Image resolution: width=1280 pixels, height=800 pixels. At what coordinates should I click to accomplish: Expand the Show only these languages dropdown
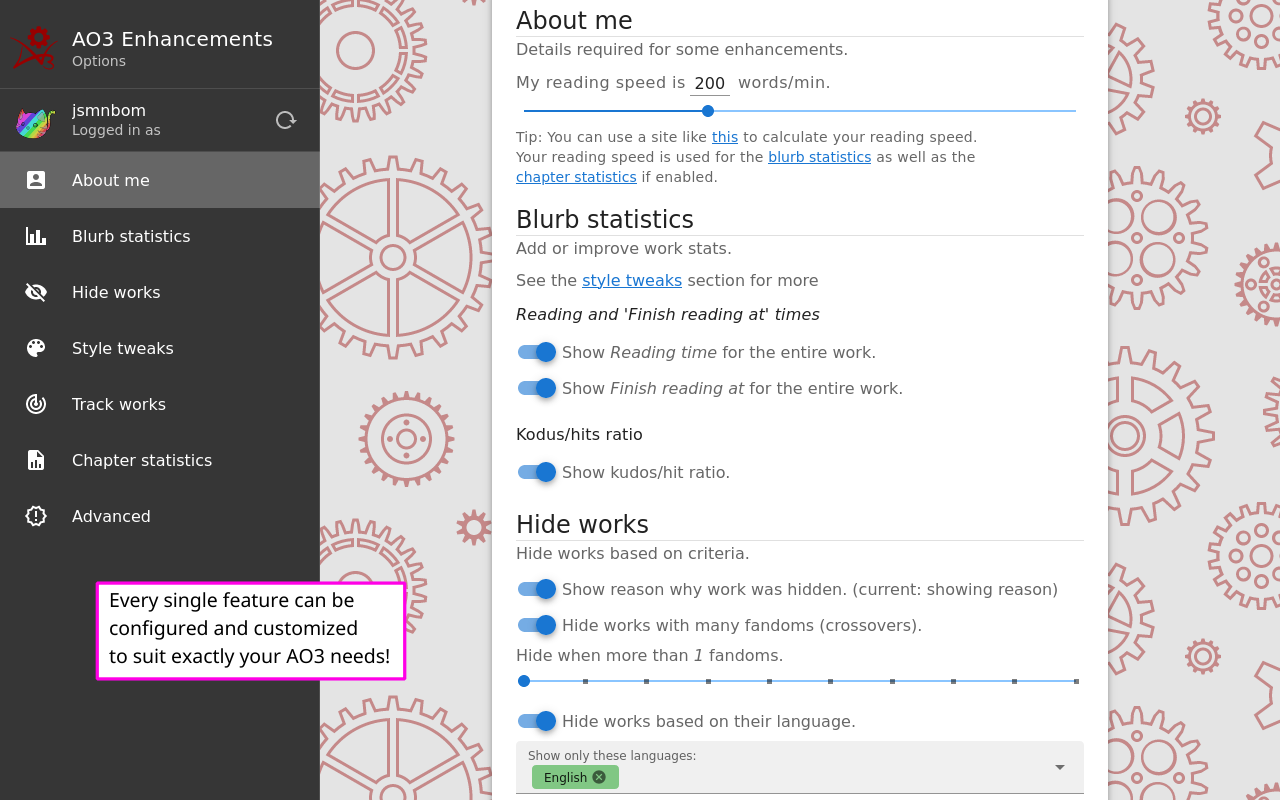[x=1060, y=767]
